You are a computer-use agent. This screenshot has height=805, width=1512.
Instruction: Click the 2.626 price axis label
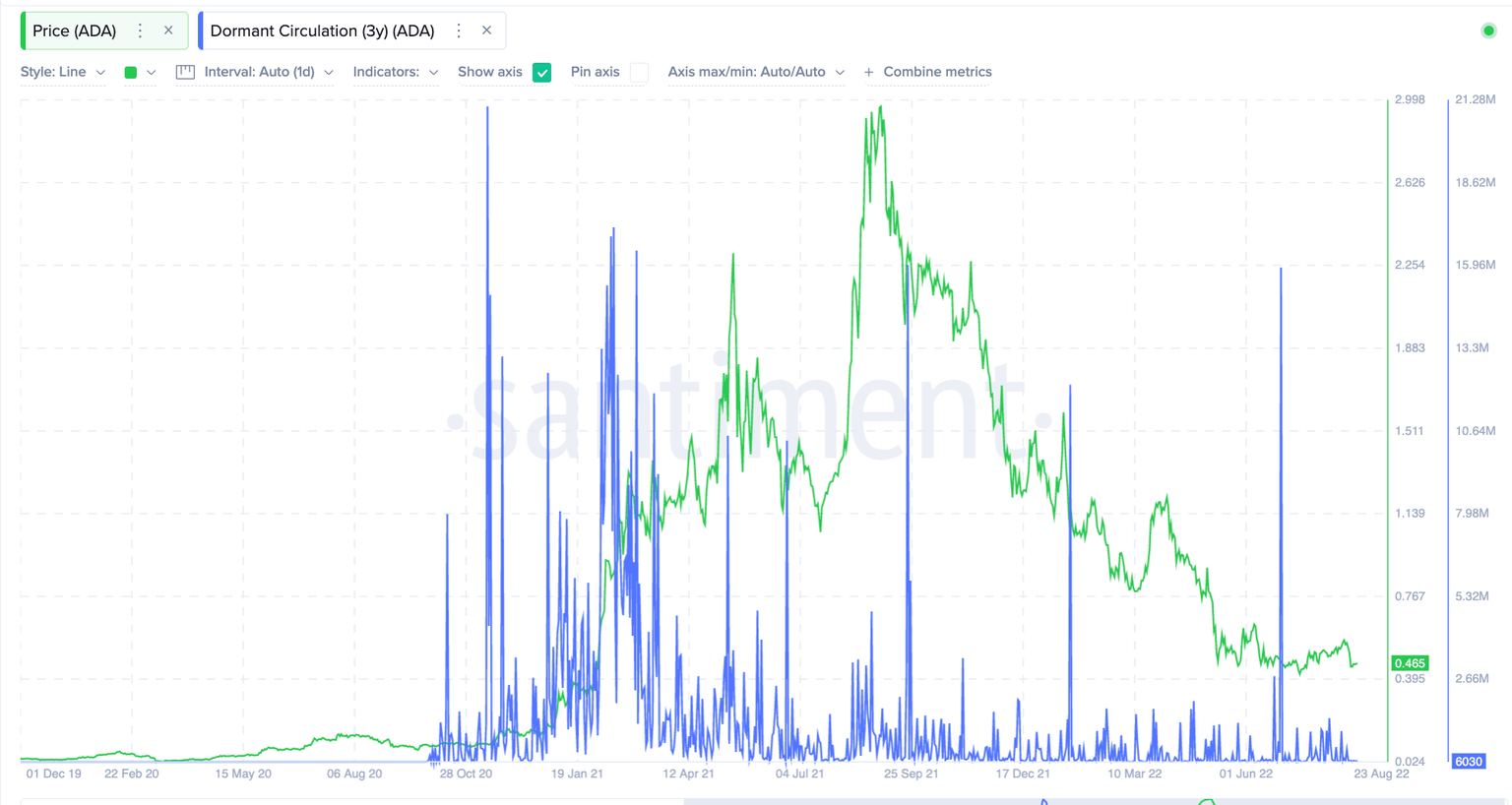coord(1410,182)
